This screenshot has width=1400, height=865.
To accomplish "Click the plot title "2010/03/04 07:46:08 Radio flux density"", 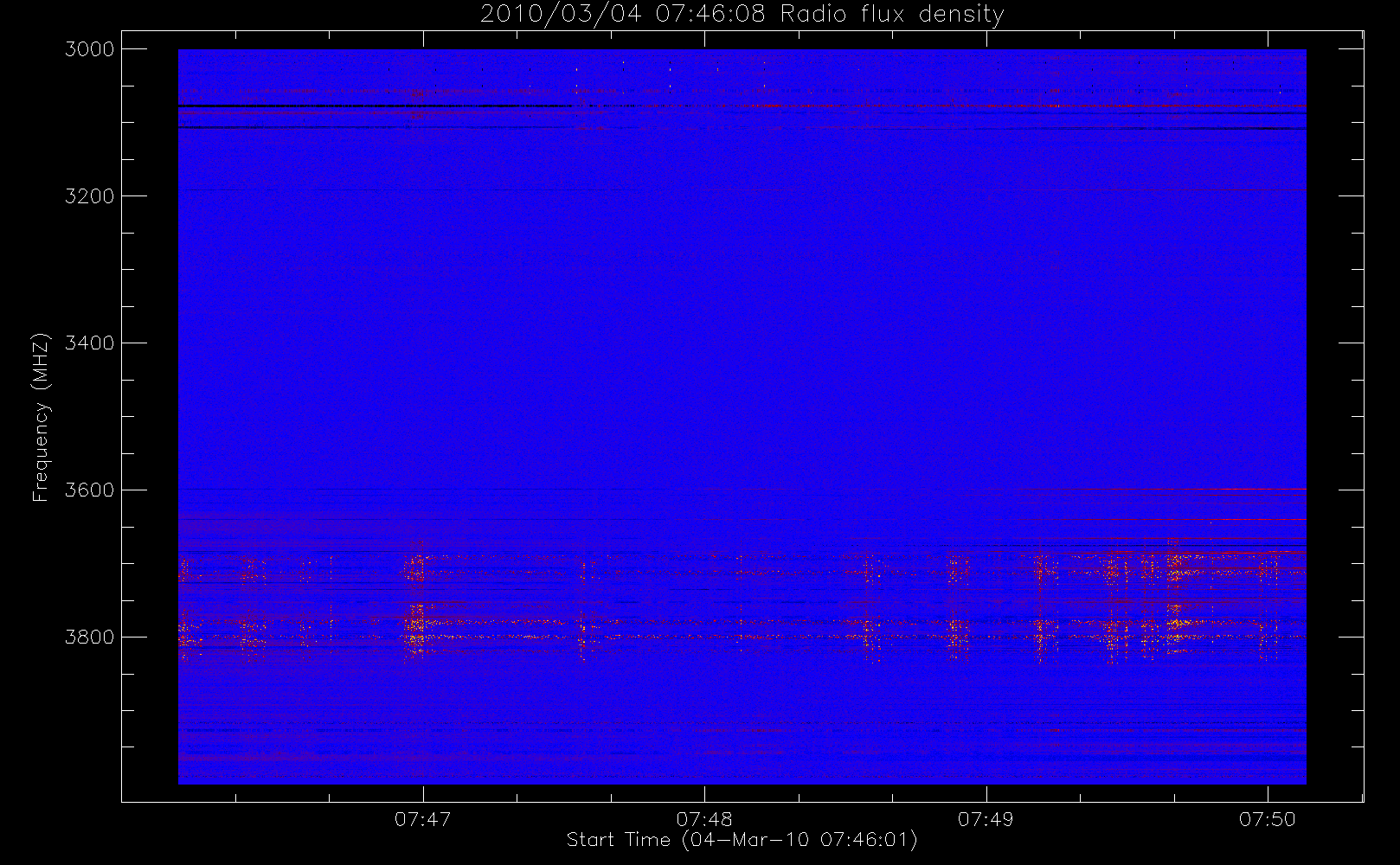I will click(742, 15).
